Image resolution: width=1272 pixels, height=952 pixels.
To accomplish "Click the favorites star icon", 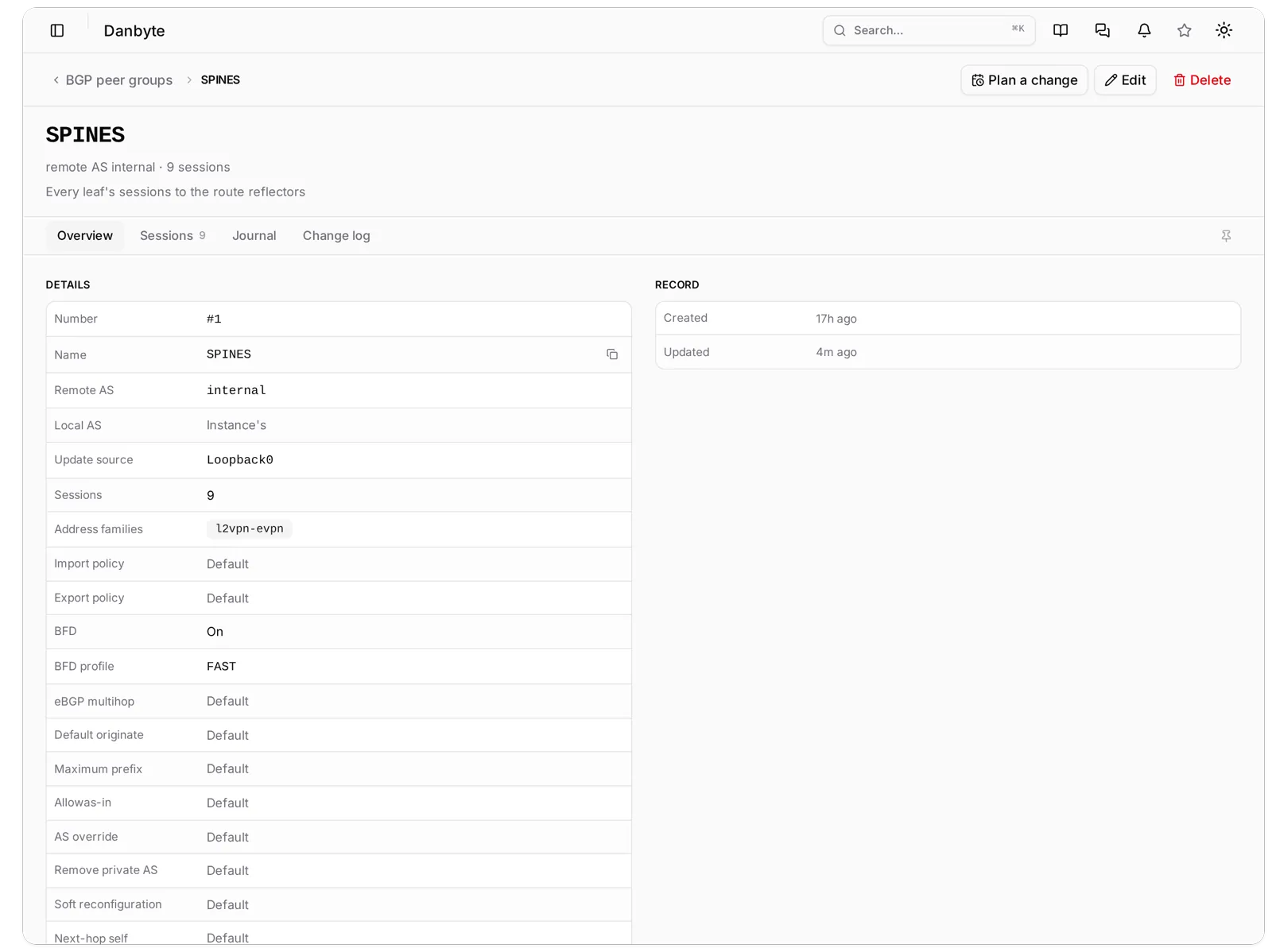I will coord(1185,30).
